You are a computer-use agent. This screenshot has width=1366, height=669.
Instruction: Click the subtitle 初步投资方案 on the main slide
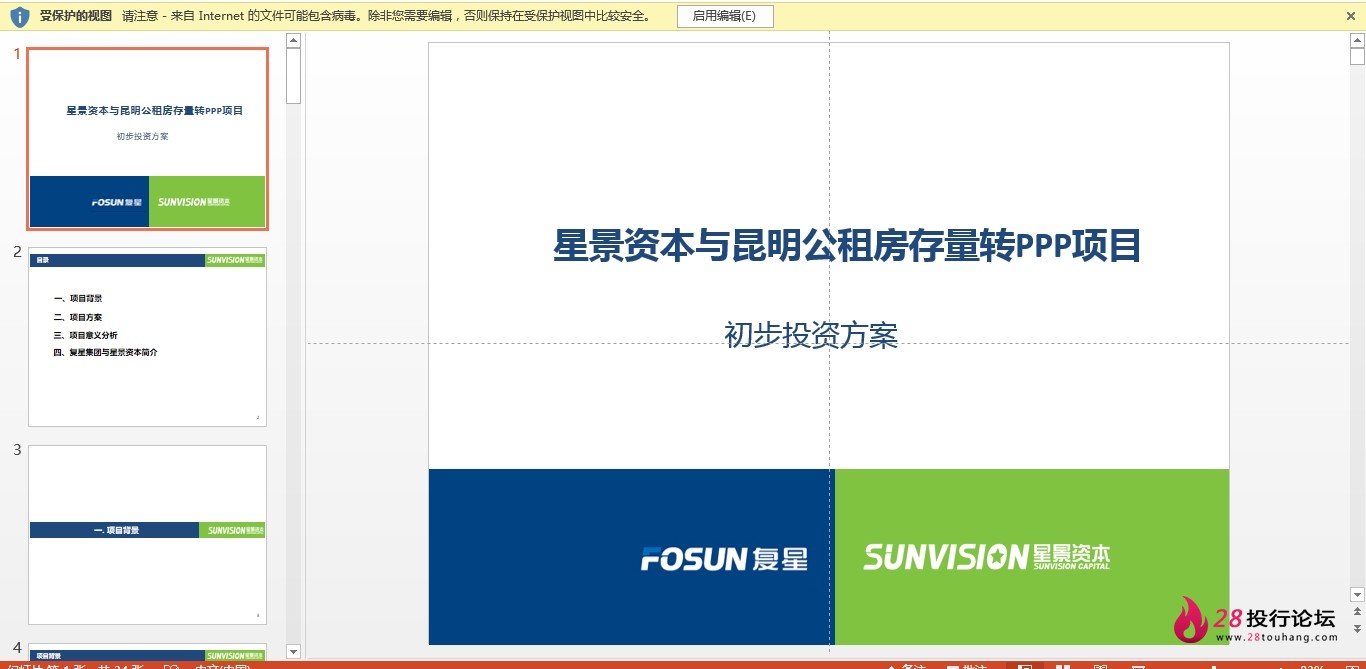[x=811, y=335]
